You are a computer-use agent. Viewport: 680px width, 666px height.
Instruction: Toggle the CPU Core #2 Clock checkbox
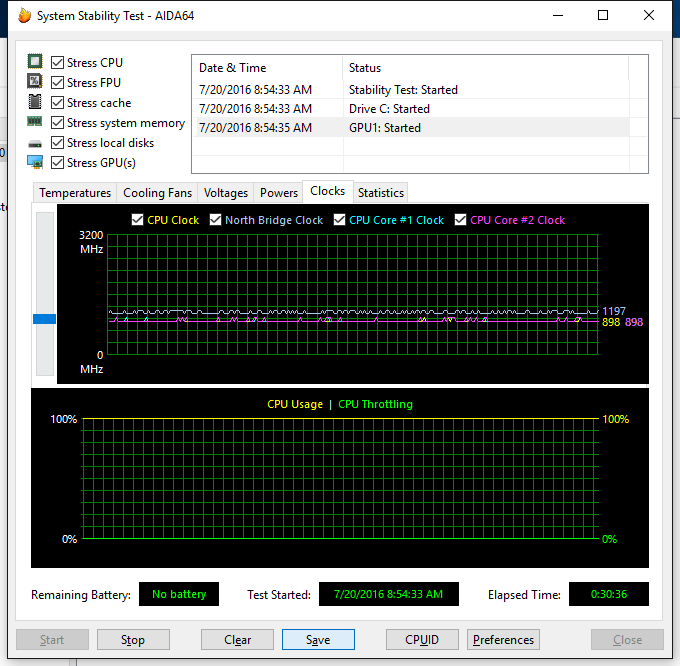coord(461,220)
